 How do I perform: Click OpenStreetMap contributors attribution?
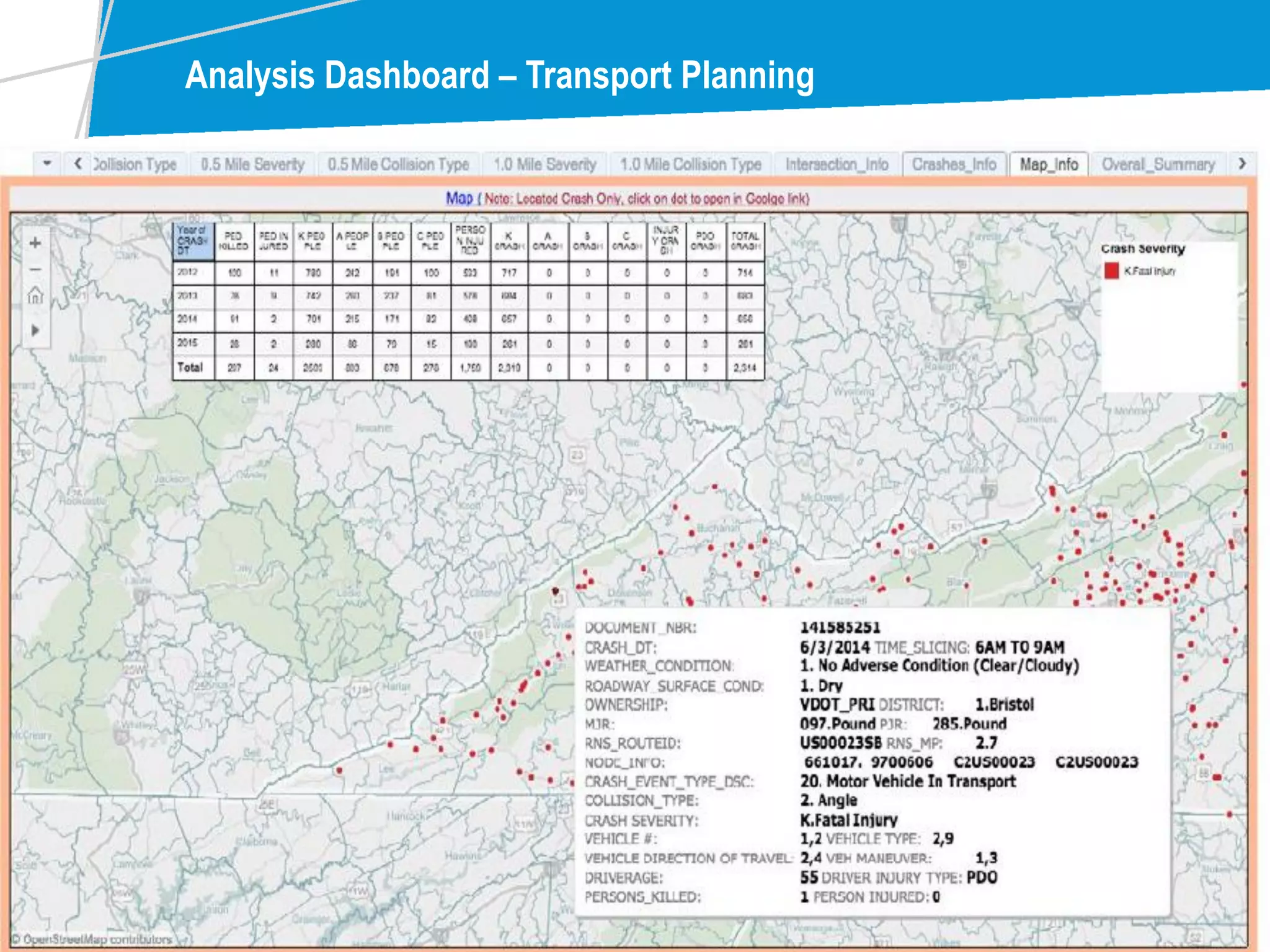coord(92,939)
